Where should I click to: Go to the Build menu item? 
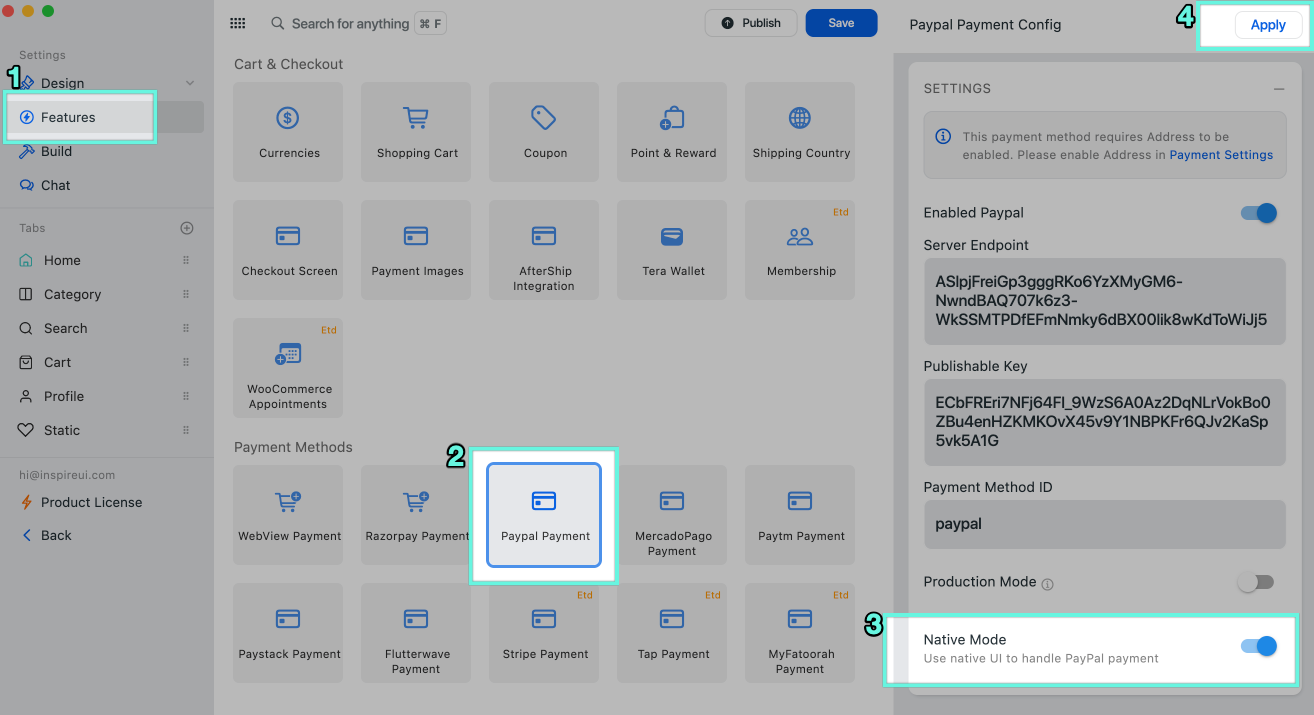56,151
